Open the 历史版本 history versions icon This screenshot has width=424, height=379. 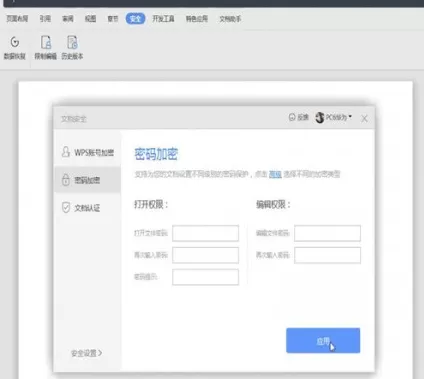[72, 42]
